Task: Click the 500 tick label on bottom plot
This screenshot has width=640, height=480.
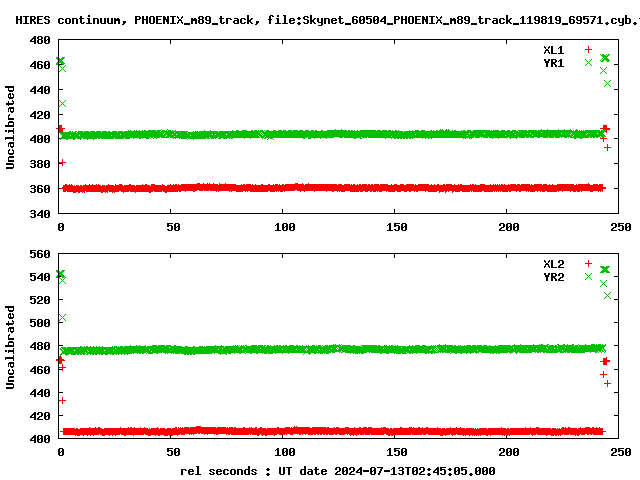Action: (x=40, y=323)
